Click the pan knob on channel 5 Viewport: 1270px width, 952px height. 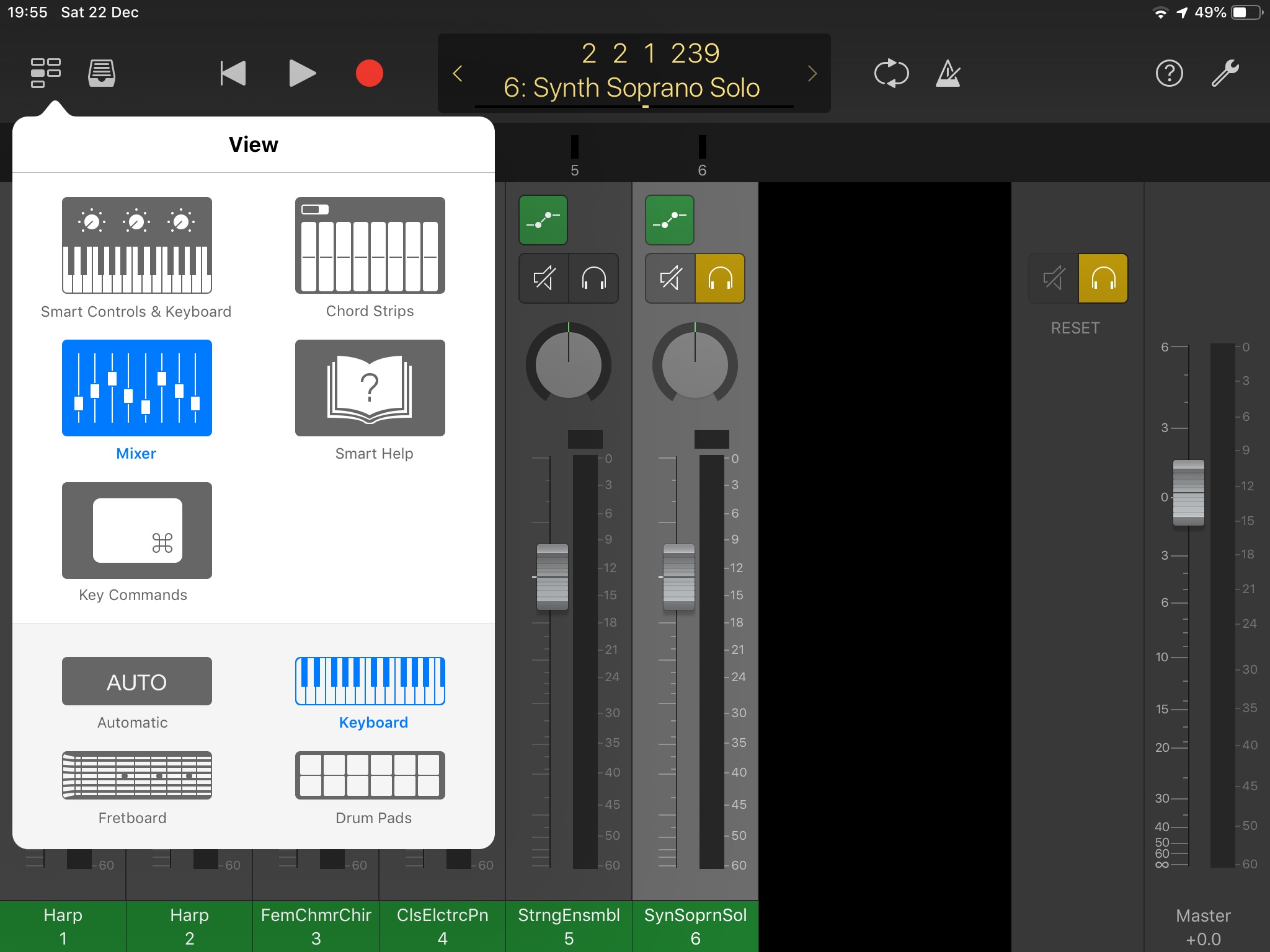point(569,364)
